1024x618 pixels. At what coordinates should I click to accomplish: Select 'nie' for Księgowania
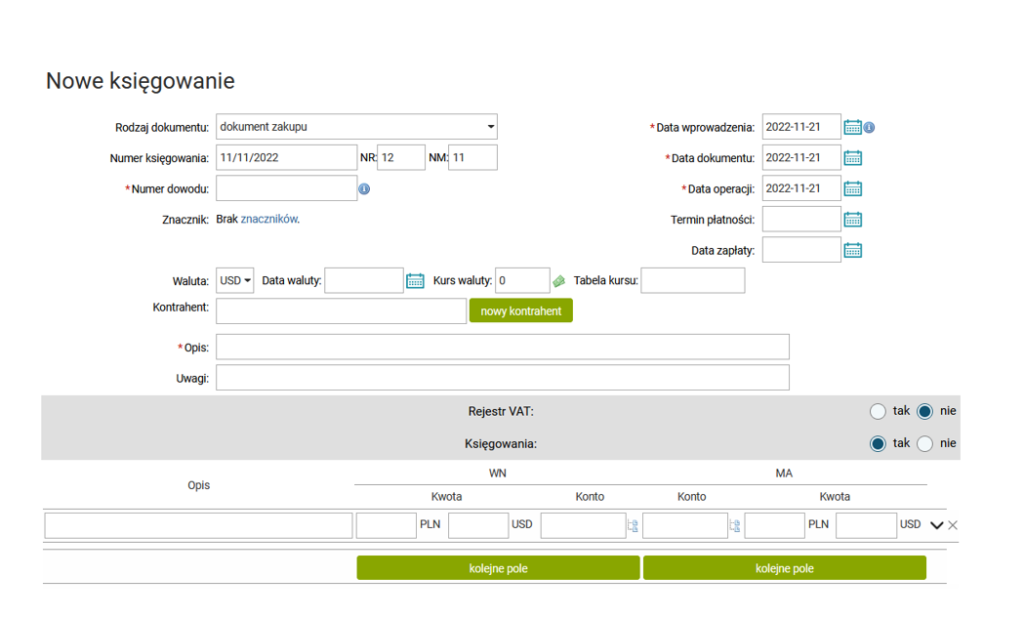pos(925,443)
